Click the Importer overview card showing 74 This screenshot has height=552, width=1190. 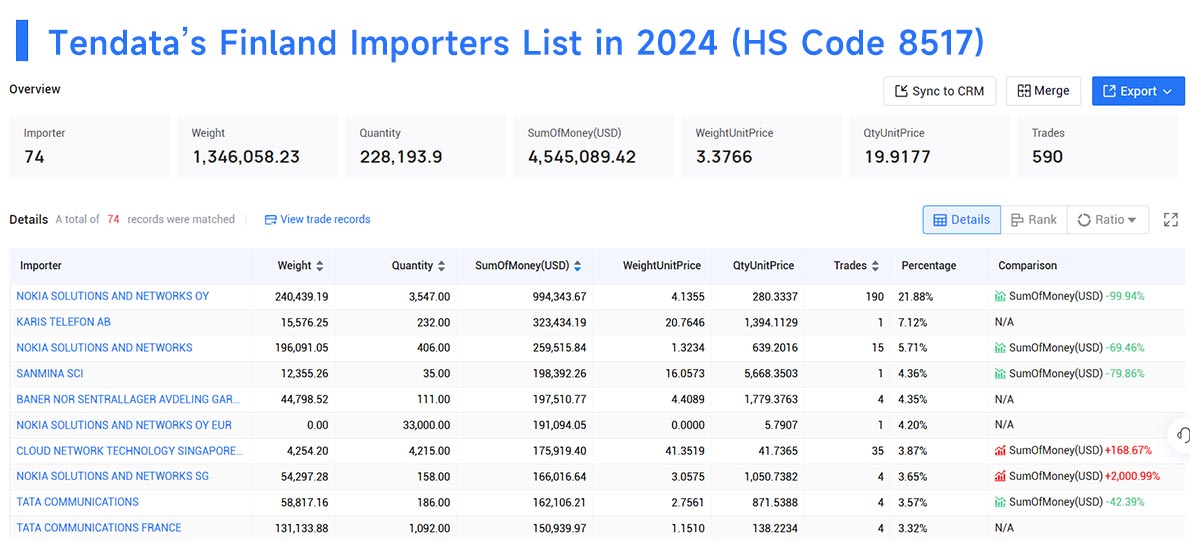point(89,147)
